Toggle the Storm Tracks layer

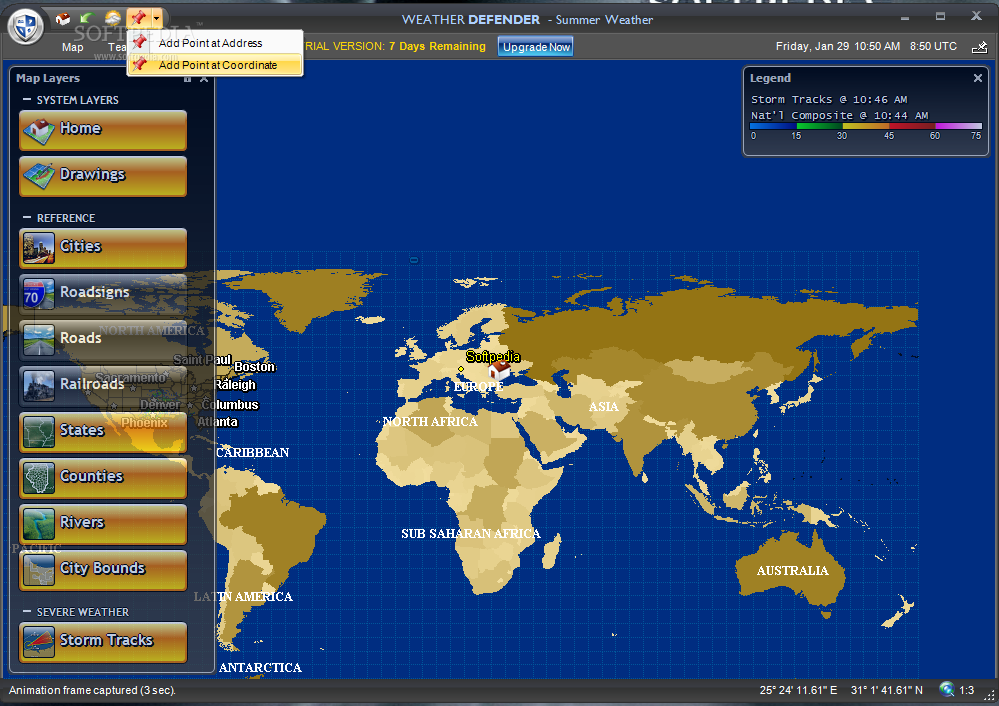(x=103, y=642)
